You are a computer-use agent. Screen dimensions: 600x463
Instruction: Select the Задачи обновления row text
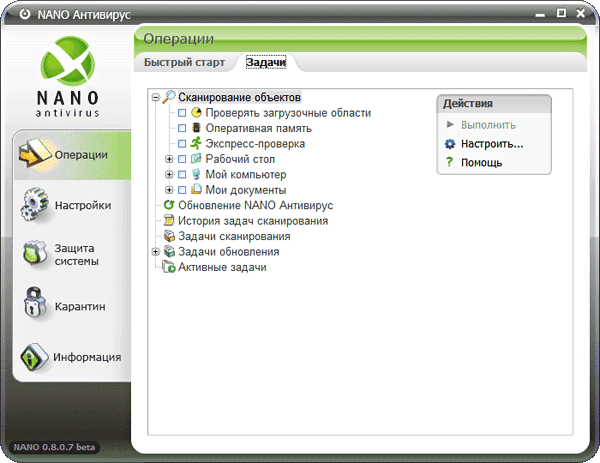[229, 251]
